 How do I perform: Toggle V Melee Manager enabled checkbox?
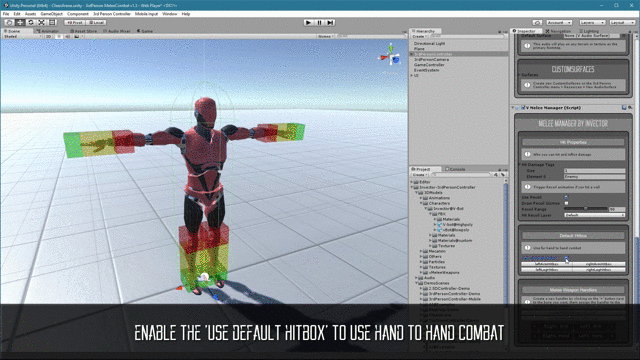click(523, 108)
